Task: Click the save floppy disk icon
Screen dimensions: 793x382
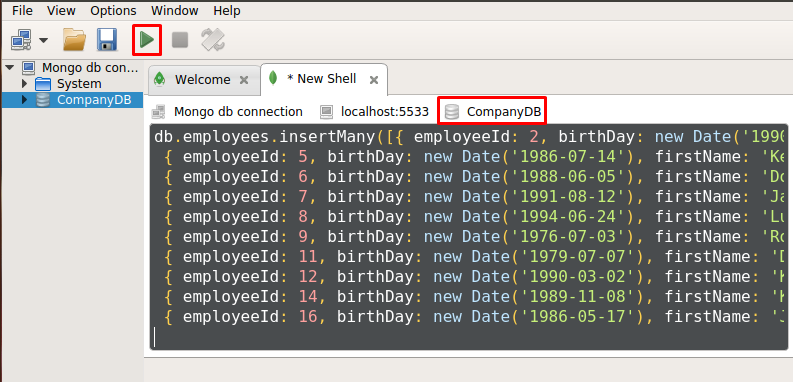Action: click(x=107, y=40)
